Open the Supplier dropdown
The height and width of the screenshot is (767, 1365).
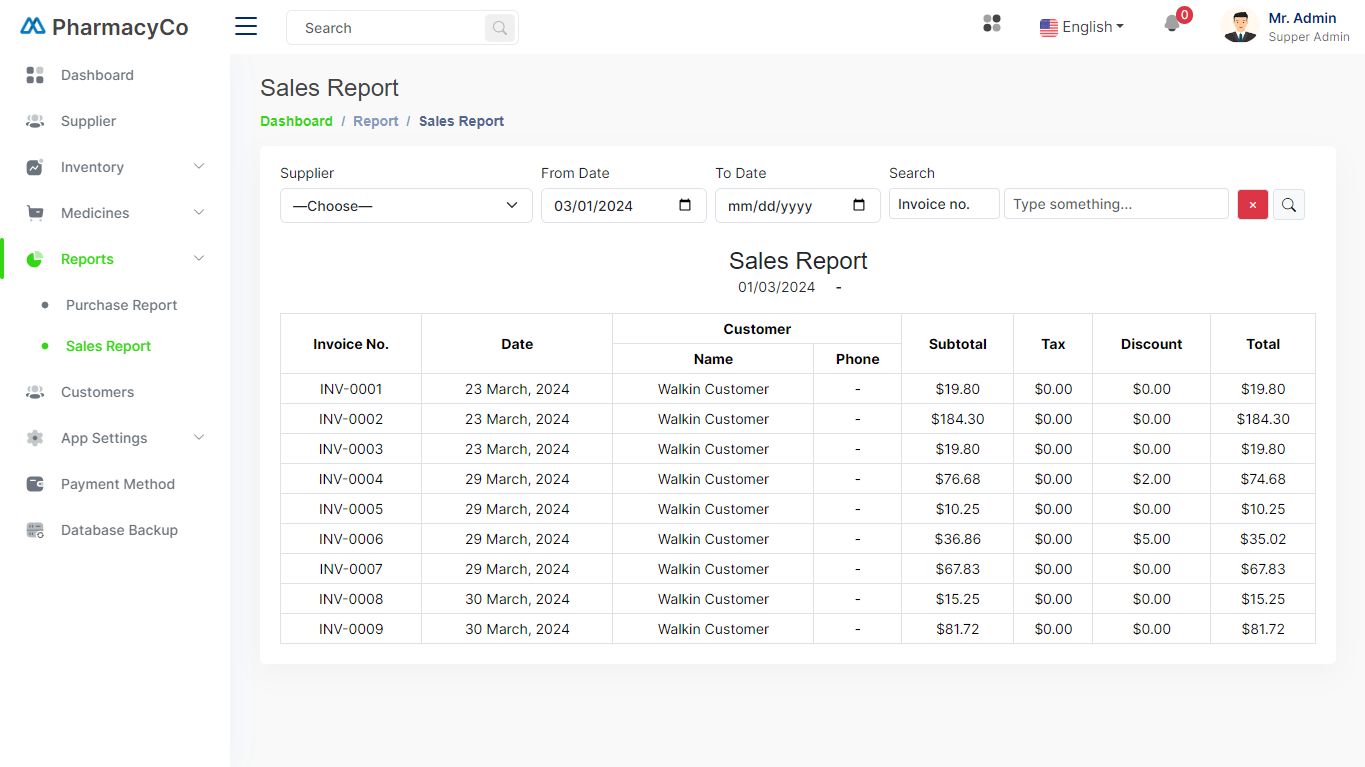[406, 206]
